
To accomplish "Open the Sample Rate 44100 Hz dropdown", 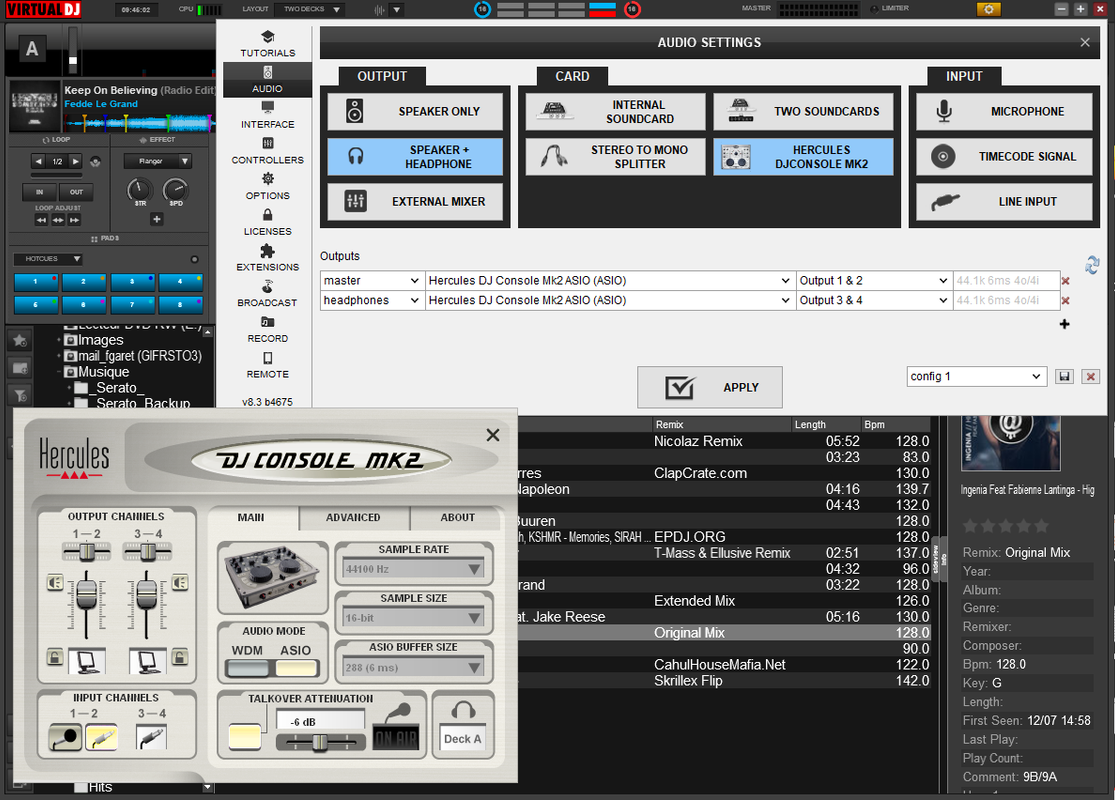I will [413, 569].
